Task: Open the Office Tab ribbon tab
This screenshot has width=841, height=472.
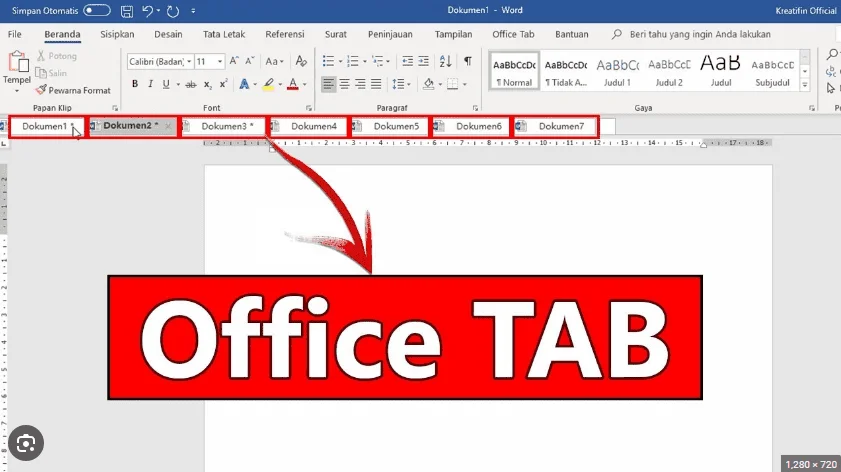Action: (513, 34)
